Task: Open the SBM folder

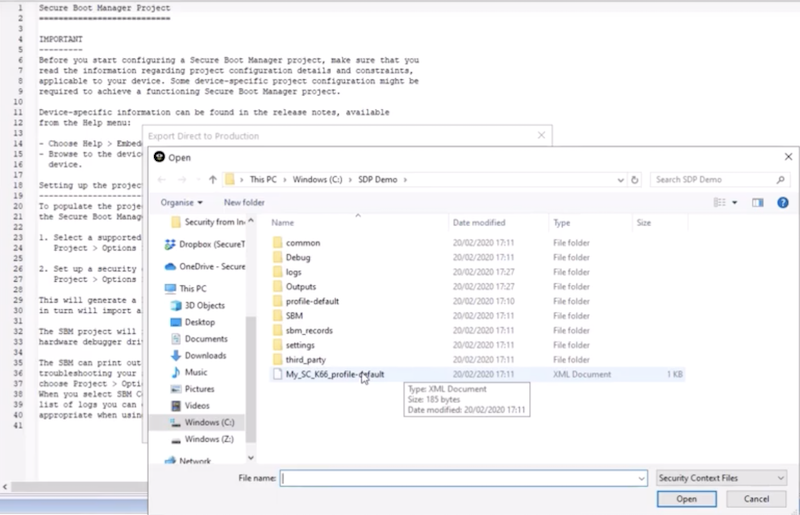Action: coord(294,316)
